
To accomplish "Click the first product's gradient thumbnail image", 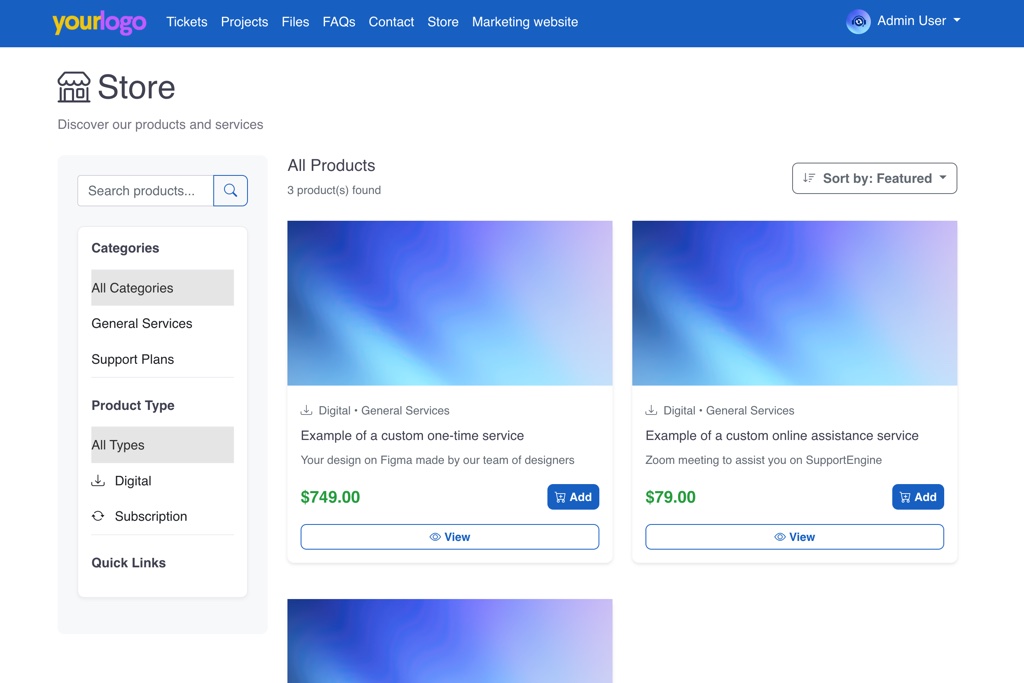I will pos(450,303).
